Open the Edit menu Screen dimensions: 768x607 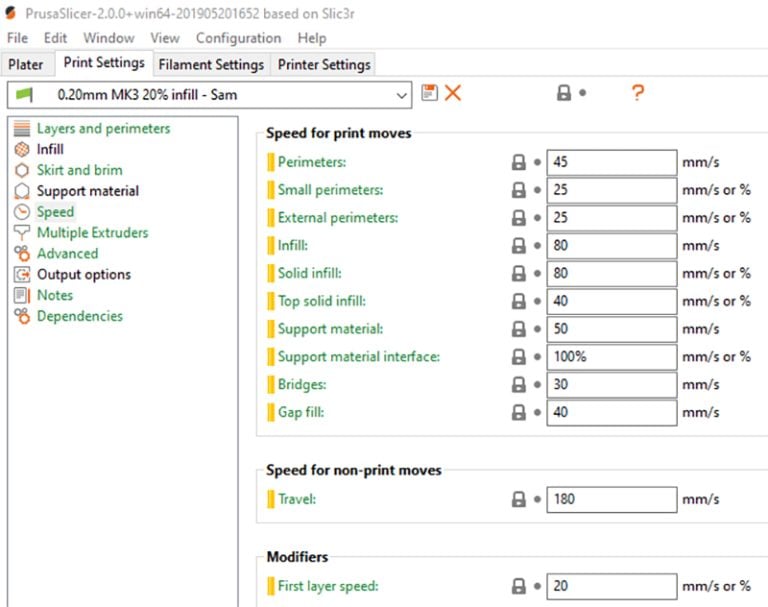(55, 38)
